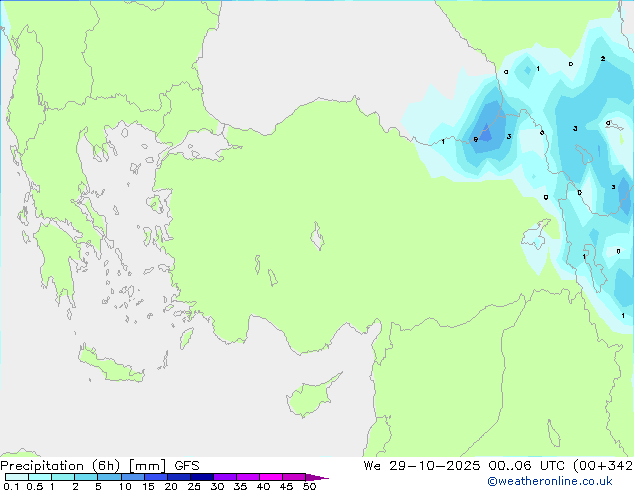Click the '10' legend scale label

[125, 486]
